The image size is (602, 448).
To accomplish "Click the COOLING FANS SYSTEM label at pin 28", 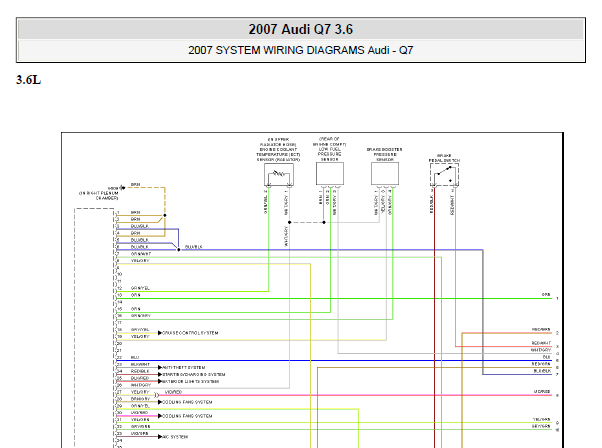I will coord(187,402).
